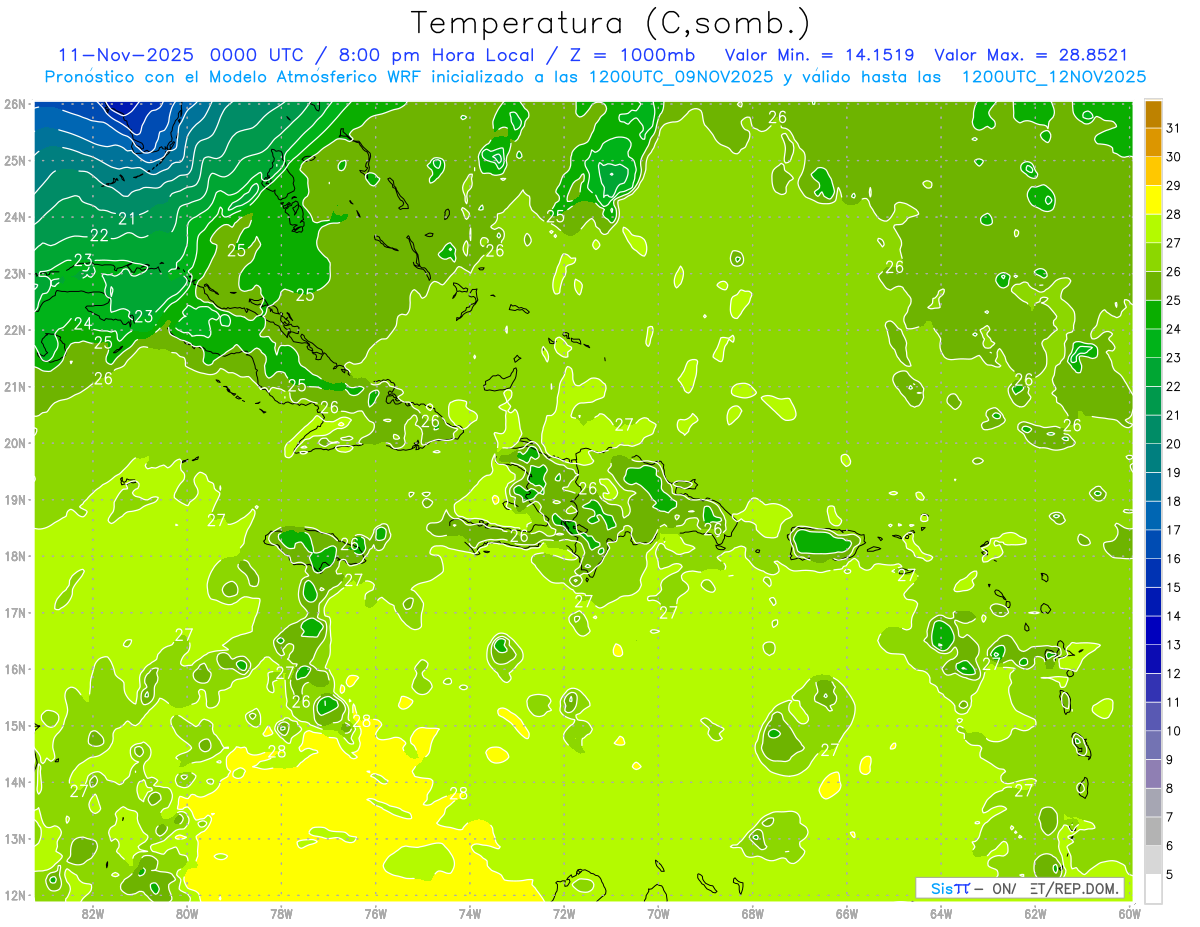Click "1200UTC_09NOV2025" initialization time
1200x927 pixels.
680,76
